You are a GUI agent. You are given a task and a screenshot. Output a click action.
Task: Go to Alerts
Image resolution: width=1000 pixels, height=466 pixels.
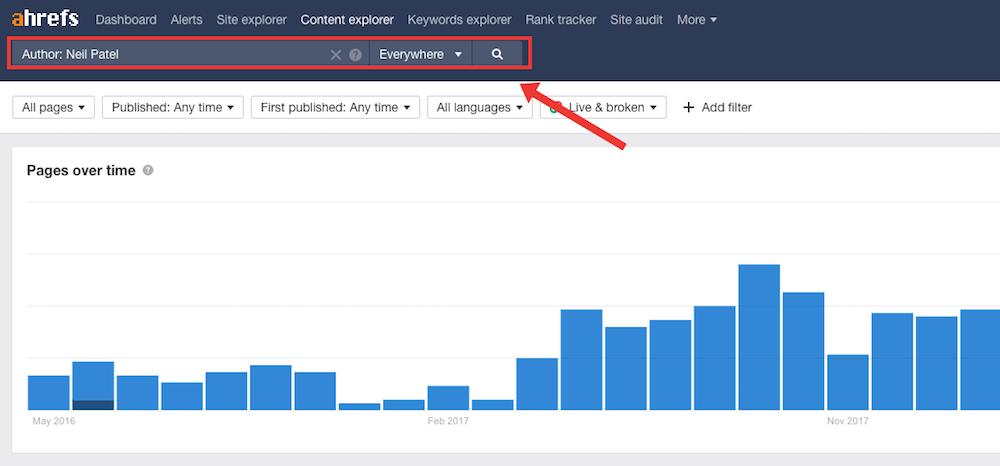tap(186, 20)
